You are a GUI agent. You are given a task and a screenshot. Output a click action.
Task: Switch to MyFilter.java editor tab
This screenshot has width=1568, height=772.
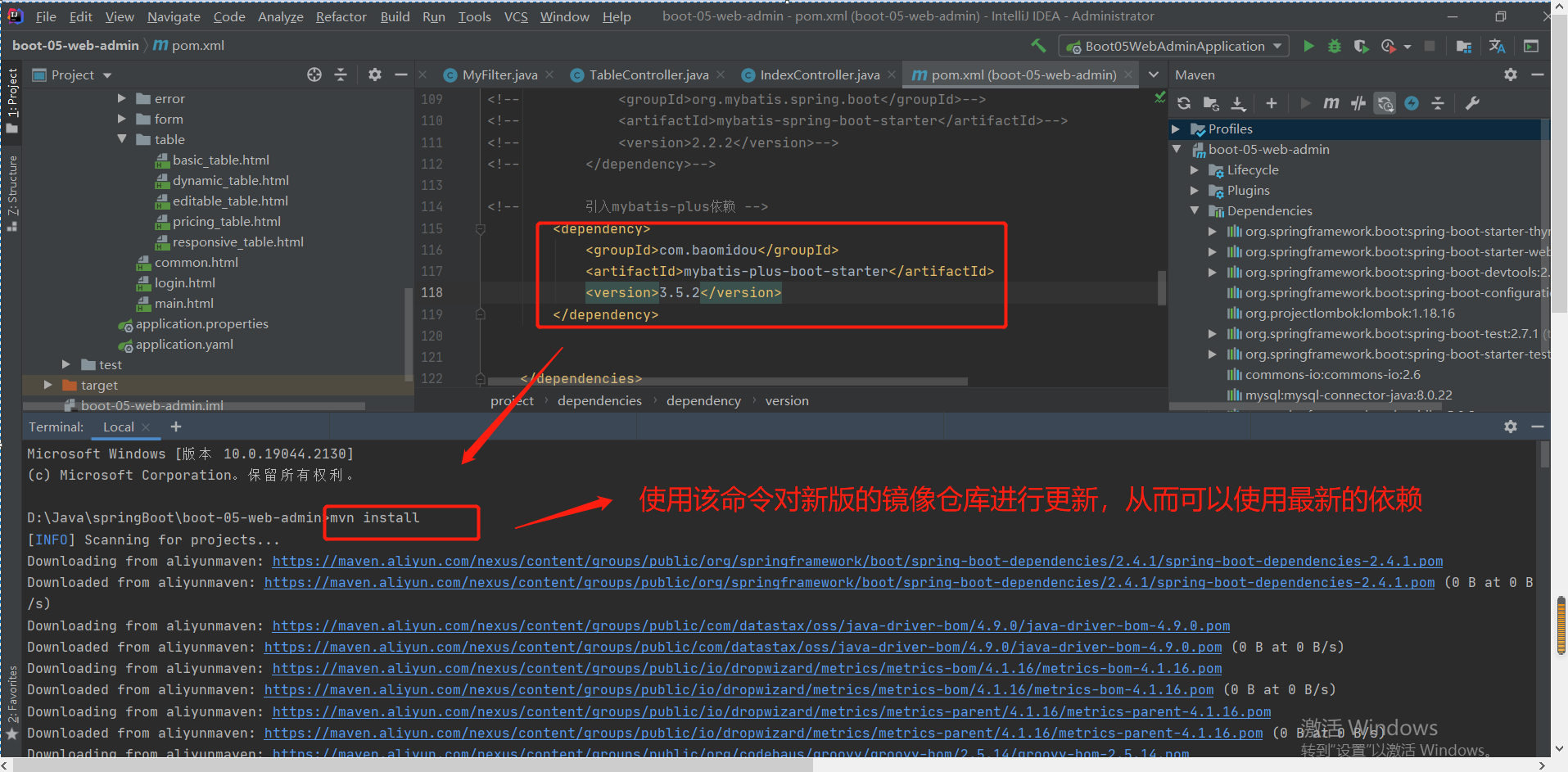[x=499, y=74]
